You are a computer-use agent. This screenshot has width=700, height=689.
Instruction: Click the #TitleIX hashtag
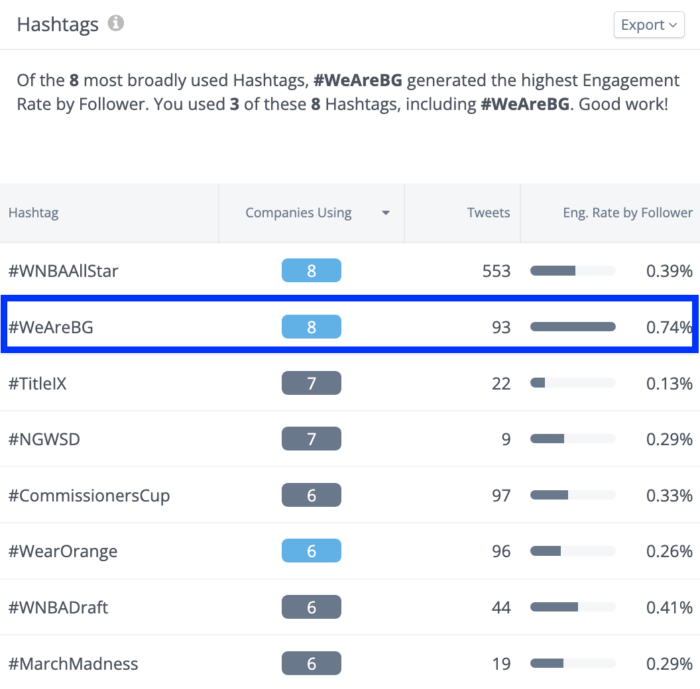(44, 383)
